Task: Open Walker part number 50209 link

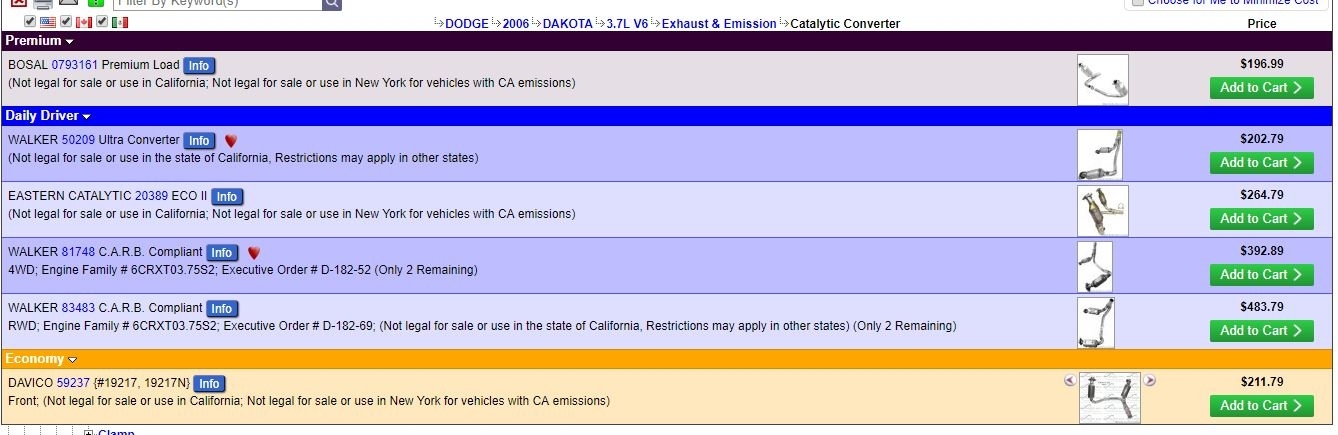Action: coord(78,140)
